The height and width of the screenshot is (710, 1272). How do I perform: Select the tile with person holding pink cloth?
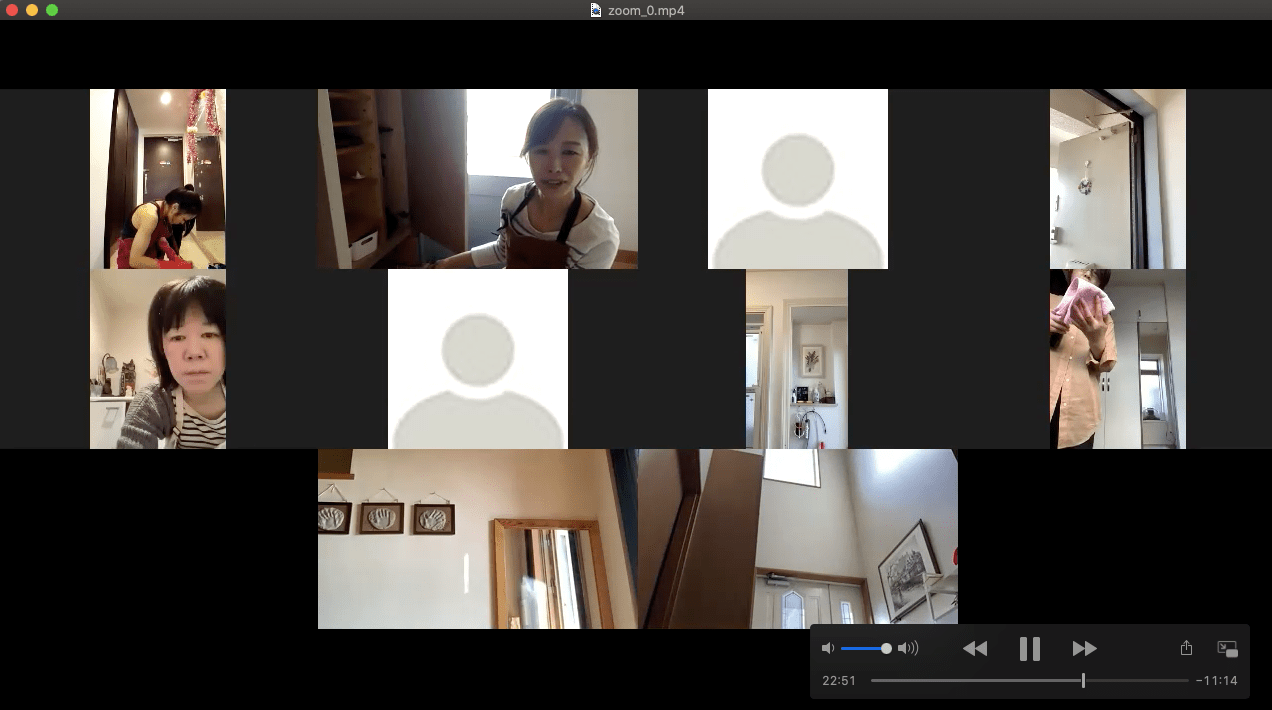click(1118, 359)
